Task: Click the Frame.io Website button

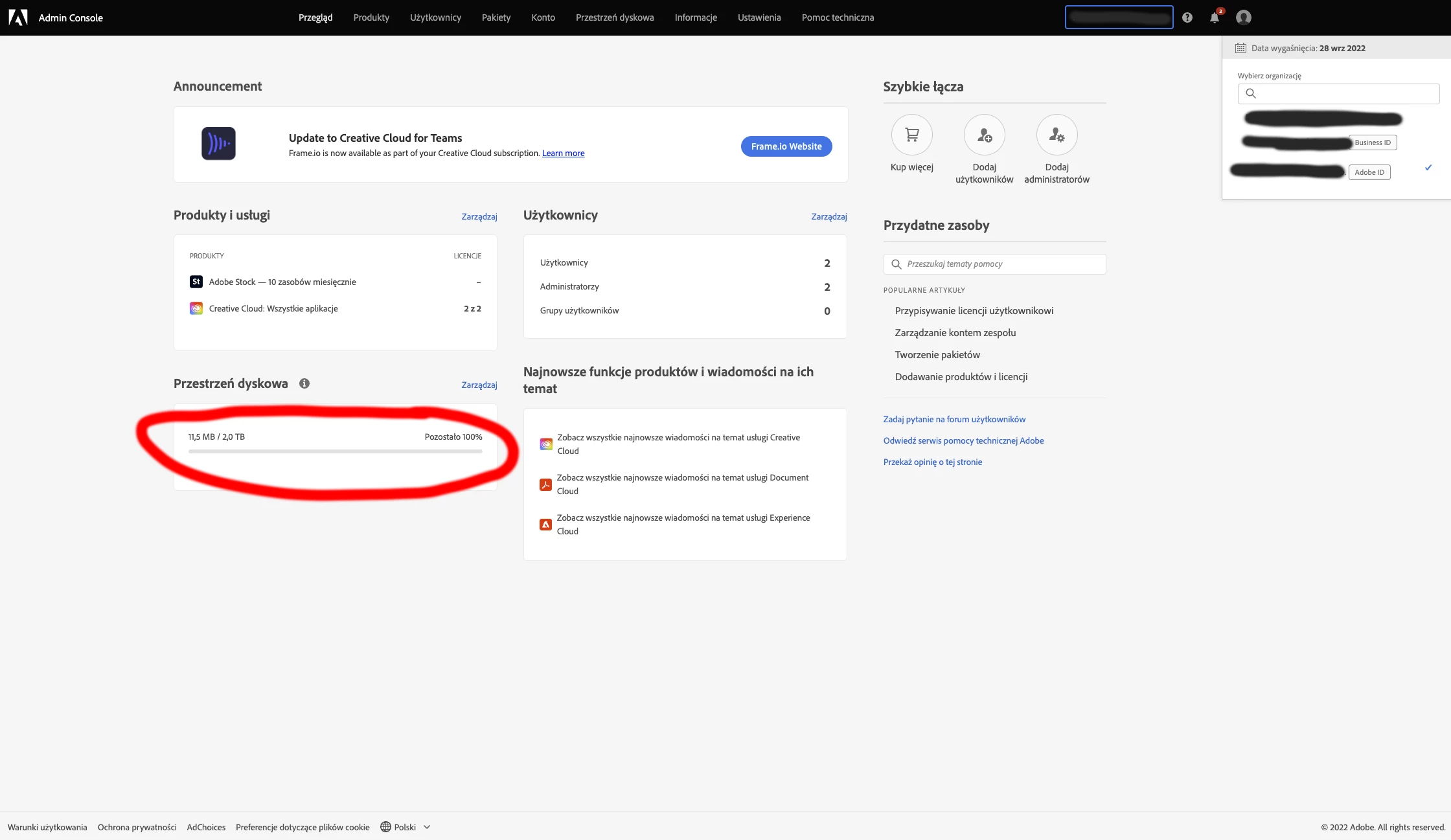Action: (x=786, y=146)
